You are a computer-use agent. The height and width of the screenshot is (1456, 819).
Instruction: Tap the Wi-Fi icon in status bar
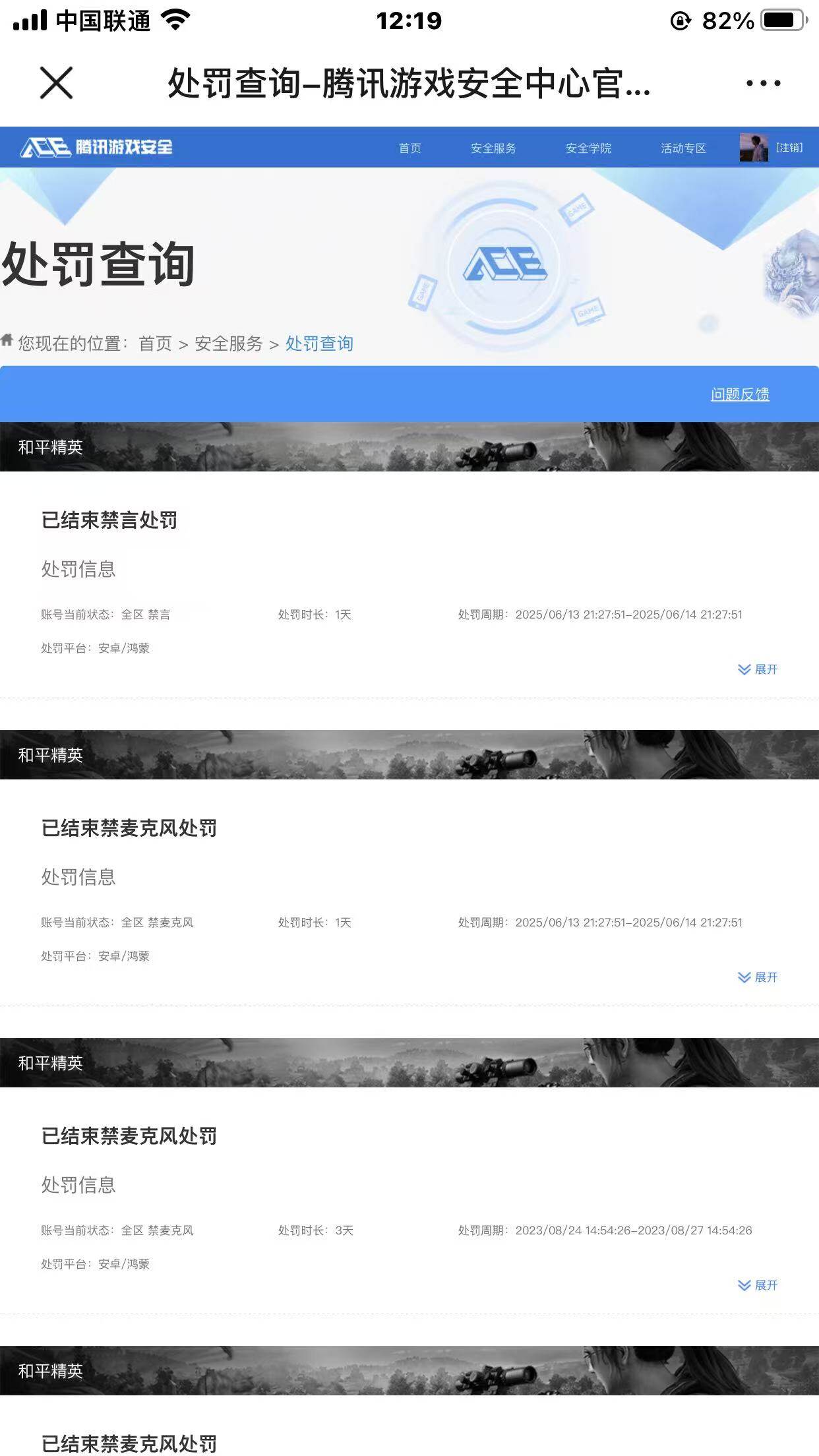[175, 20]
